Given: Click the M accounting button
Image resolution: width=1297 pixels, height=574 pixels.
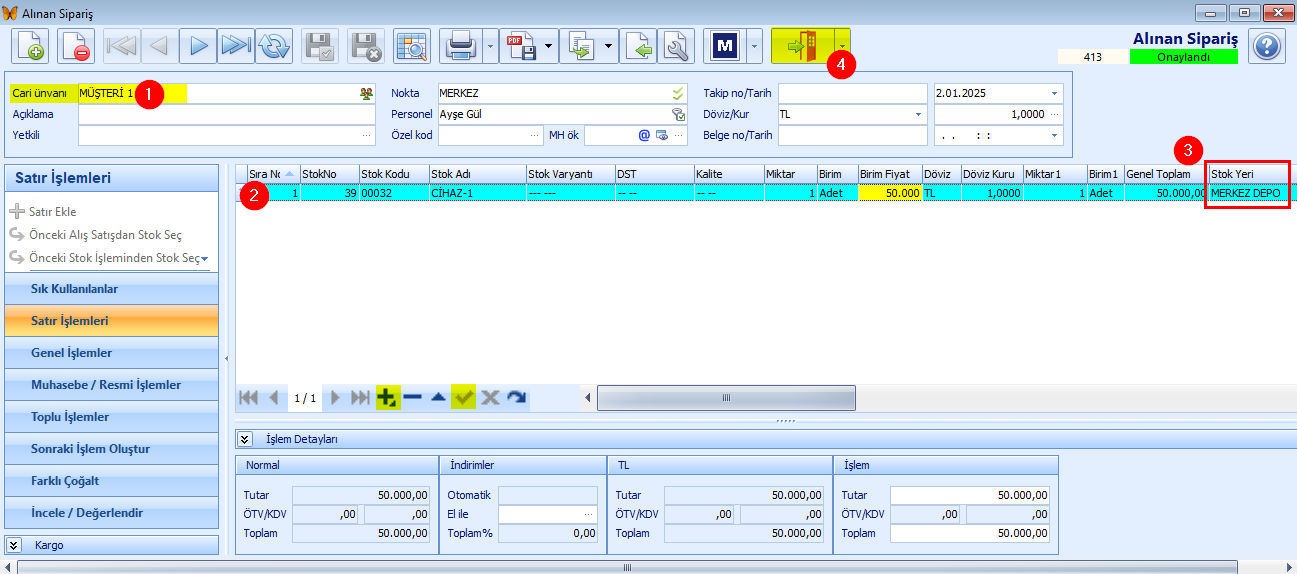Looking at the screenshot, I should (x=725, y=46).
